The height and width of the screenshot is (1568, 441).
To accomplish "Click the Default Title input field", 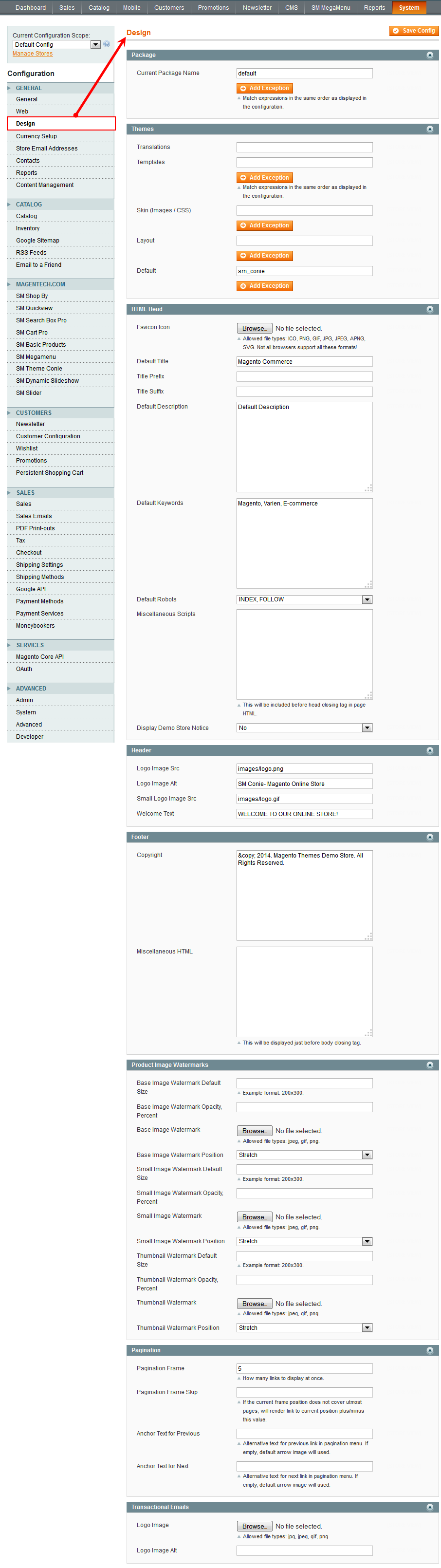I will click(304, 361).
